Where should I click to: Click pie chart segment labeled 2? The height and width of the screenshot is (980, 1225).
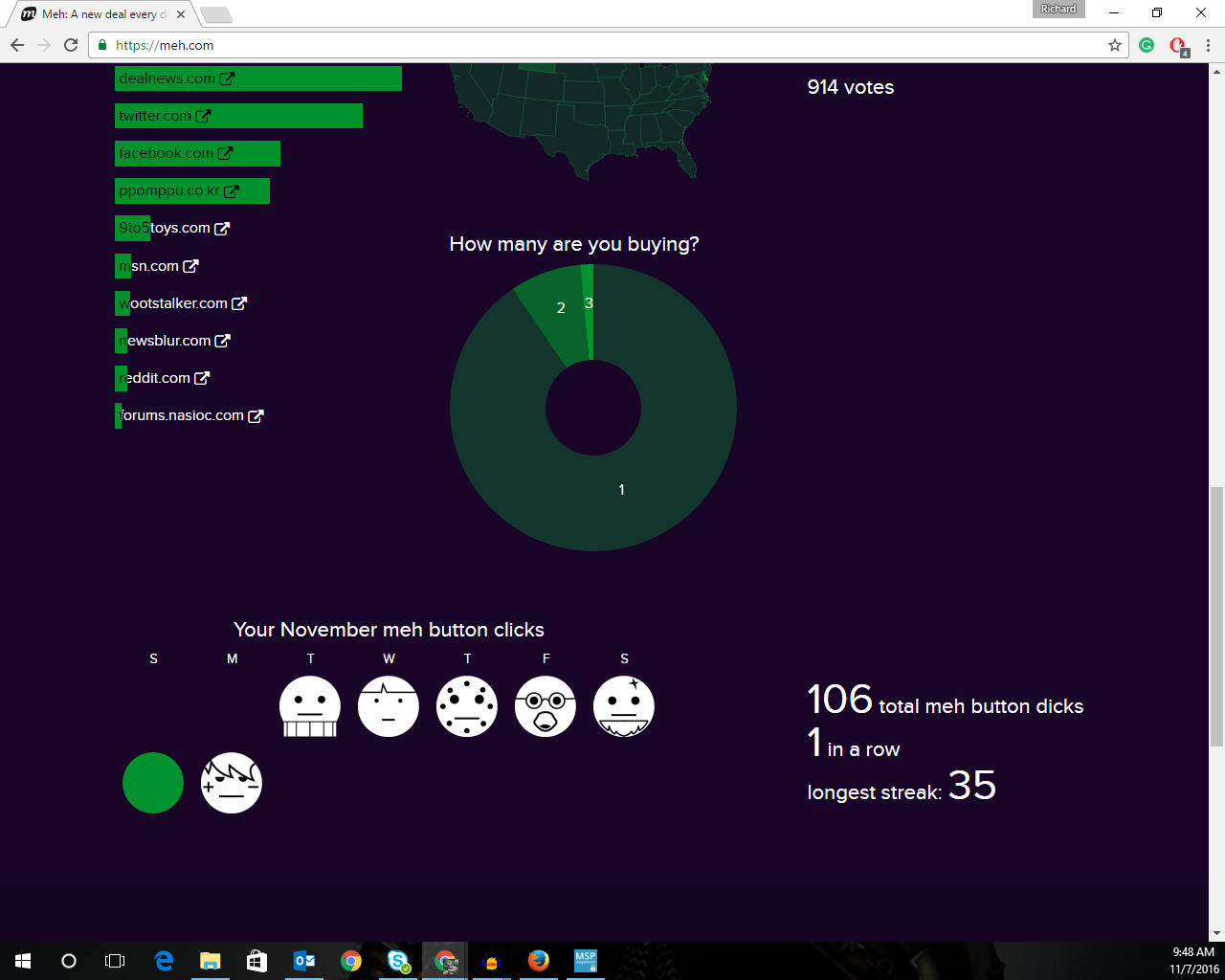pyautogui.click(x=555, y=316)
